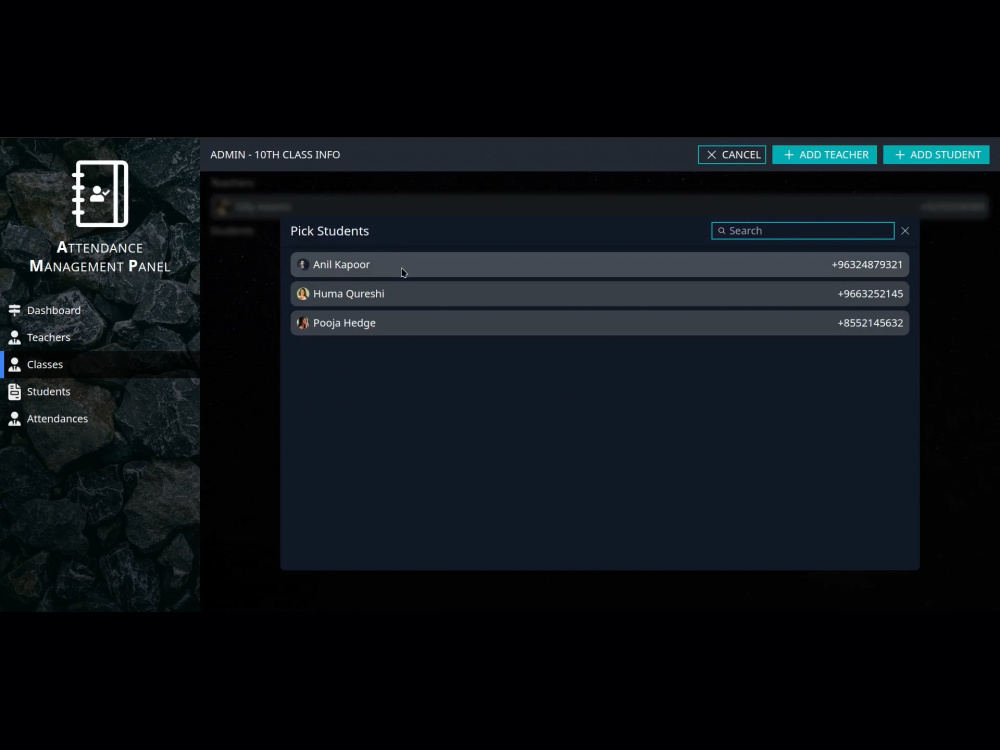Click Attendance Management Panel title
The image size is (1000, 750).
tap(100, 257)
